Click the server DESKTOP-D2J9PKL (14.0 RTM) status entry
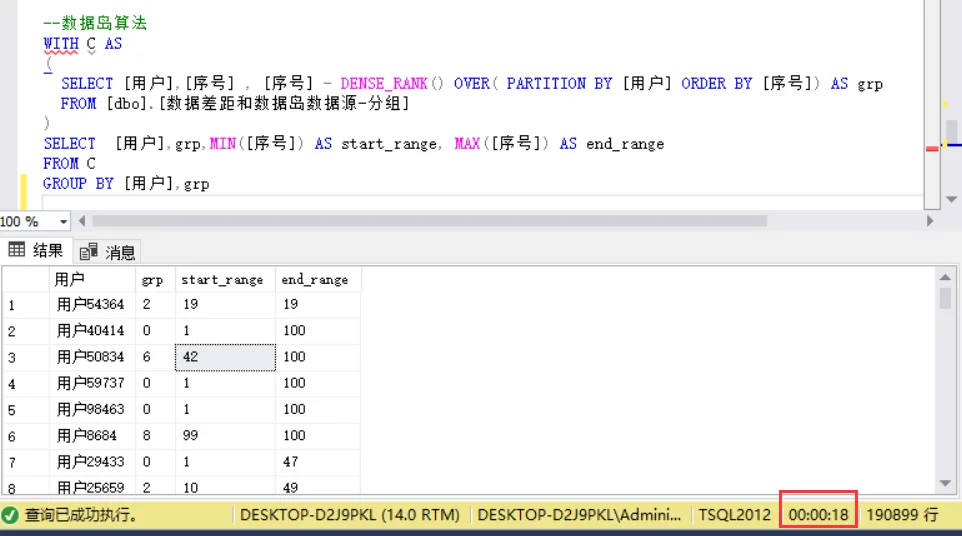 (350, 515)
